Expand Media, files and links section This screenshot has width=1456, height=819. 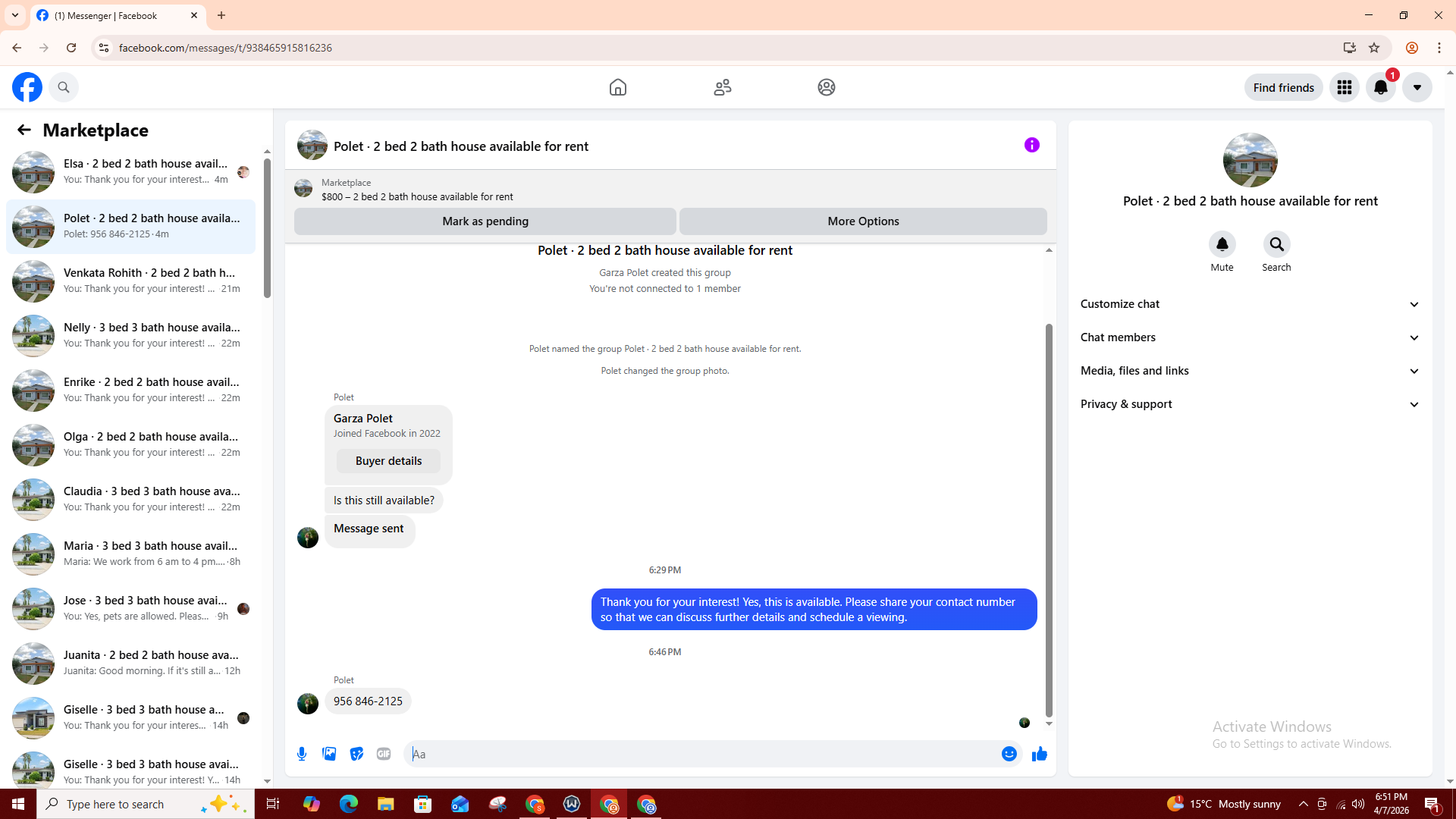pos(1250,371)
